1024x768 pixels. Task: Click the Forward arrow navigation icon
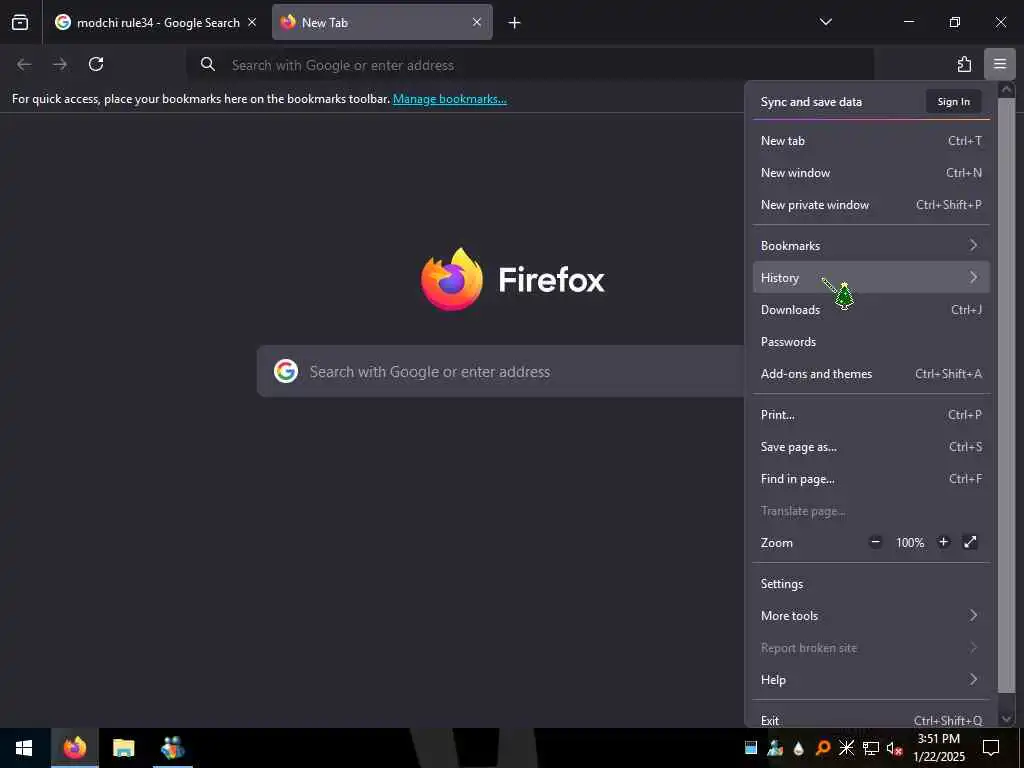coord(60,64)
